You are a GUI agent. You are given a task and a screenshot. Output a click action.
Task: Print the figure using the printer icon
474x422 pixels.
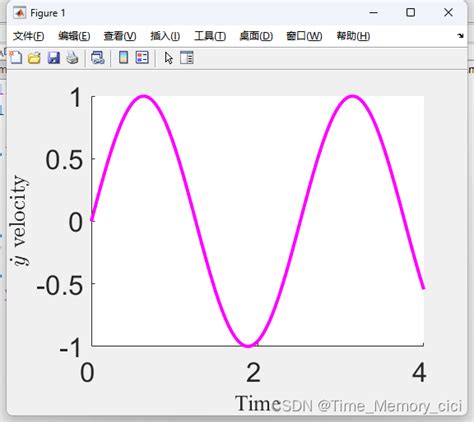(72, 58)
